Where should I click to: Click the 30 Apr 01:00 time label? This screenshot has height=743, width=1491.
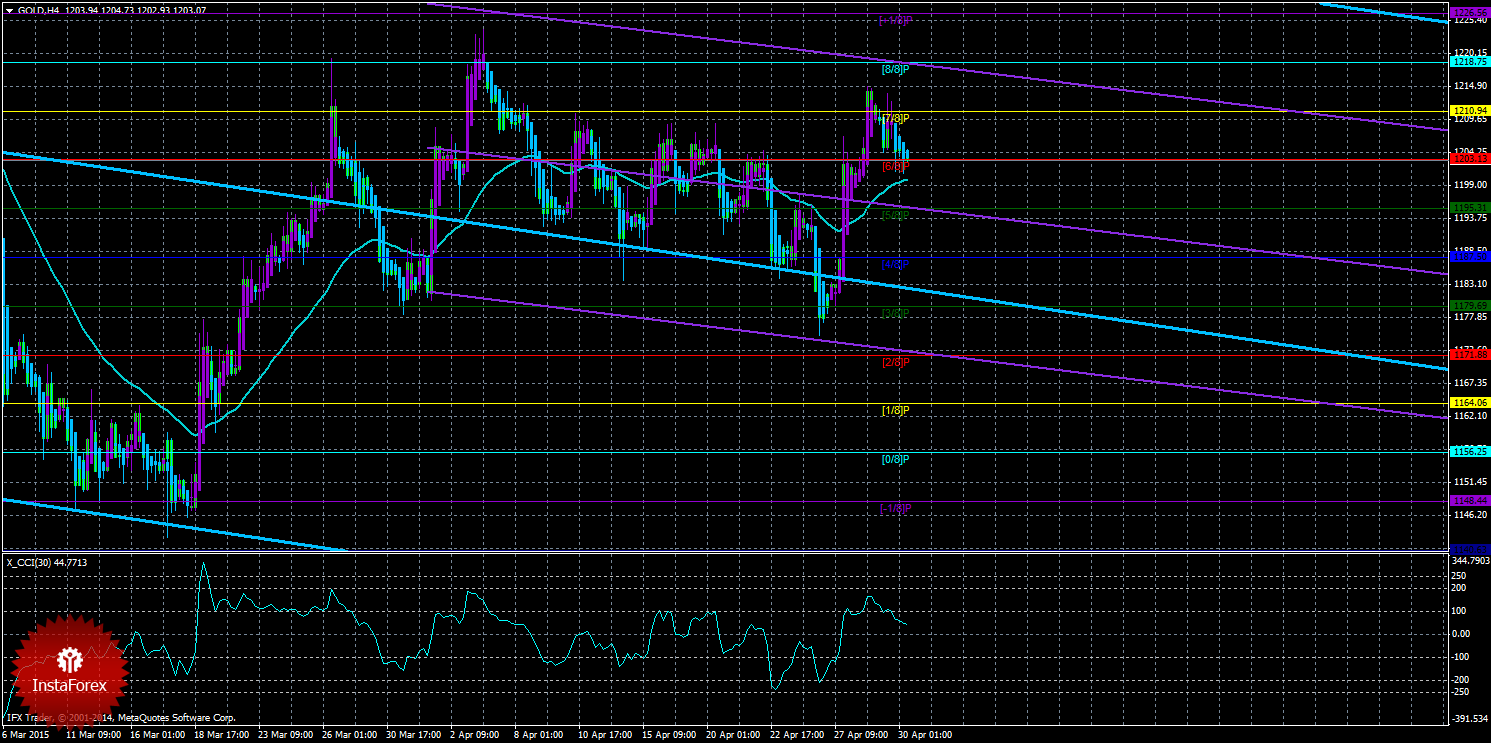(925, 735)
